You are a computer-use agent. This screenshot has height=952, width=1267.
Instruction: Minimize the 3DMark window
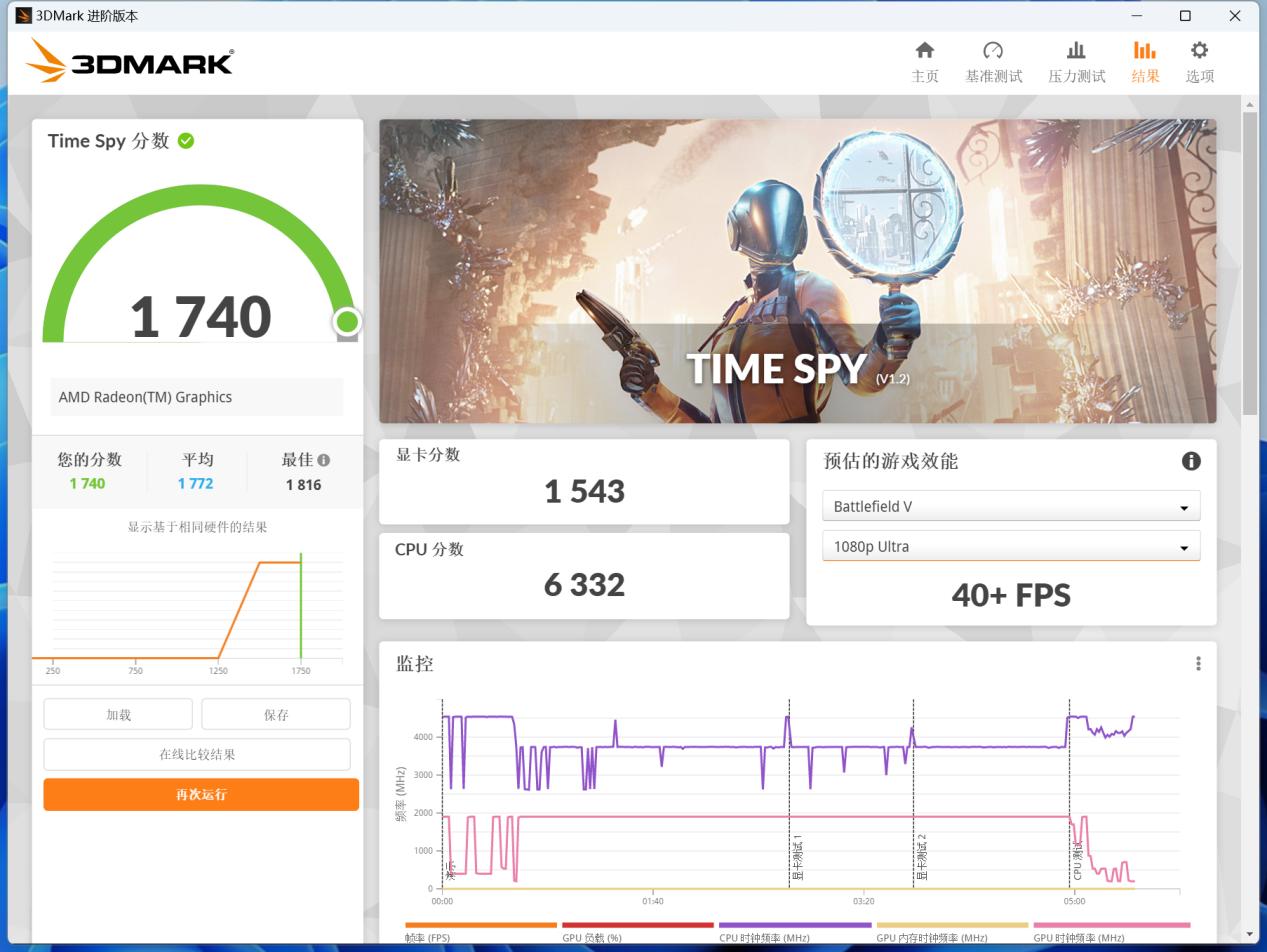click(x=1137, y=16)
